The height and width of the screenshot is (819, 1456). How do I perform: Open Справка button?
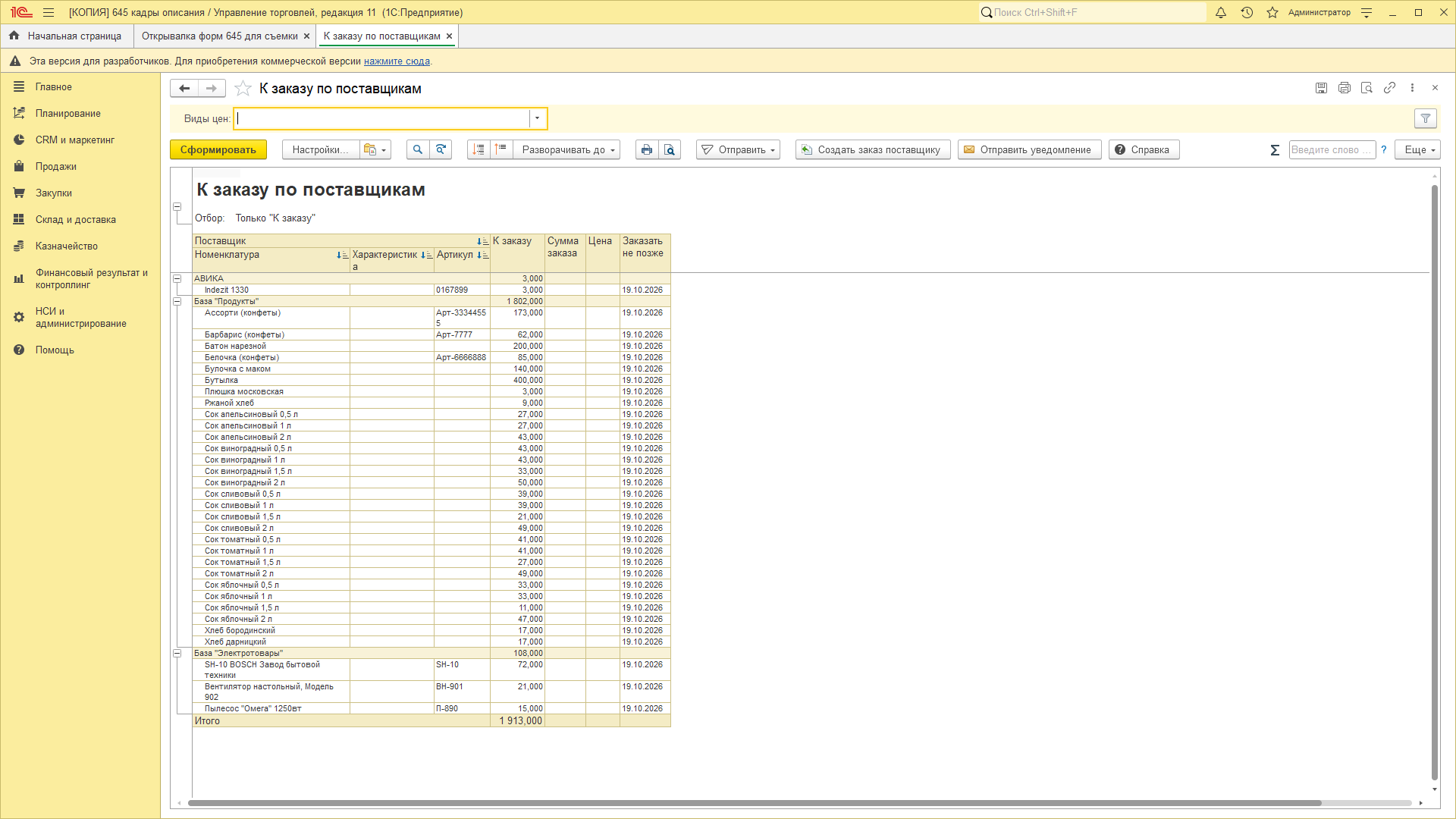point(1144,150)
